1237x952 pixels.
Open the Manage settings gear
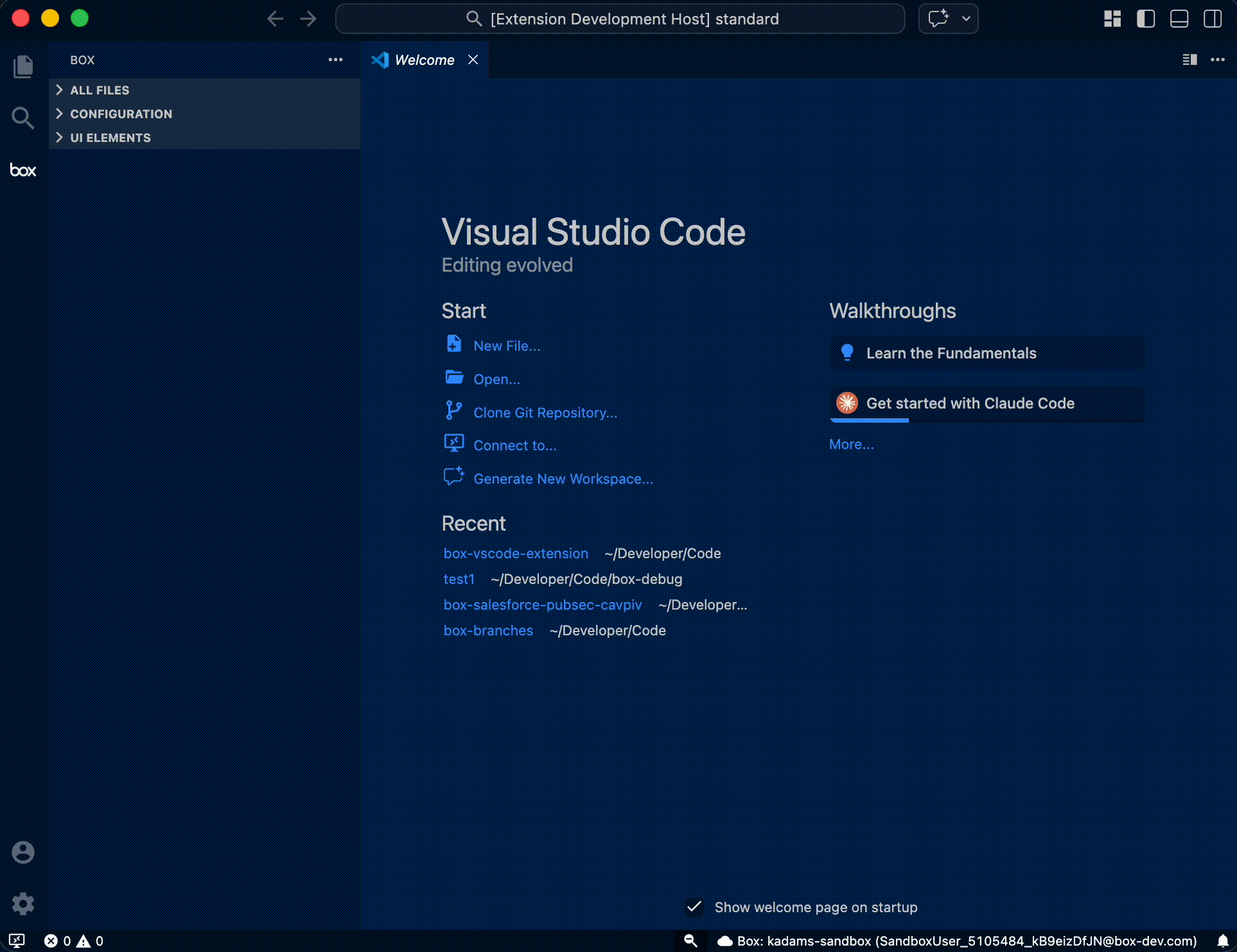[x=23, y=904]
